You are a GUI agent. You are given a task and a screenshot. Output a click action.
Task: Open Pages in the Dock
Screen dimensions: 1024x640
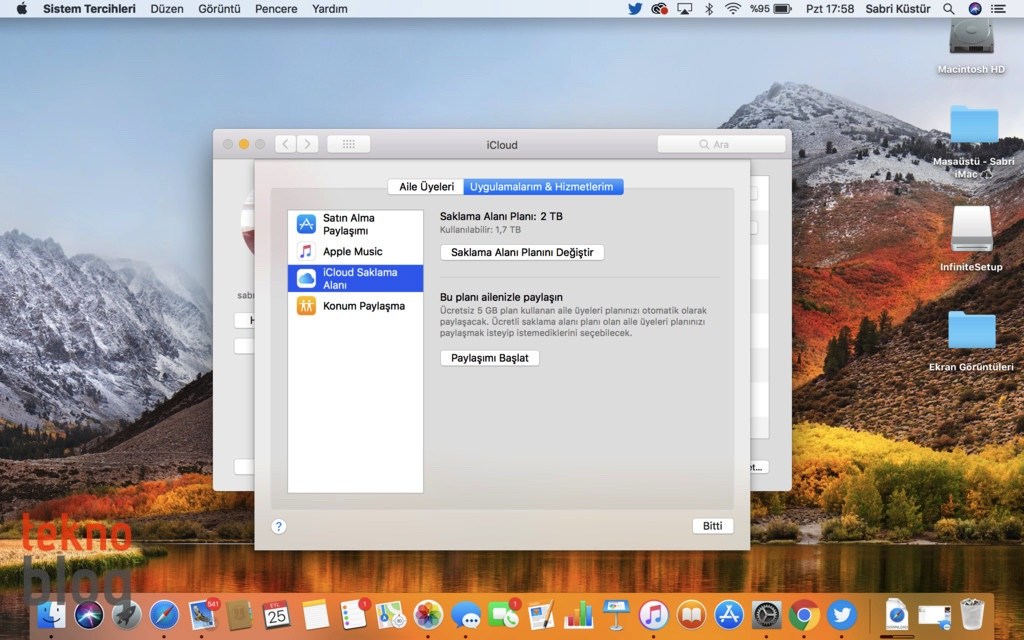coord(541,615)
